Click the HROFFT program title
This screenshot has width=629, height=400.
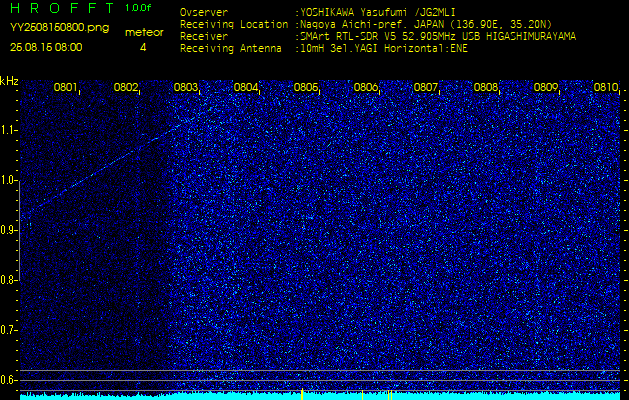62,8
